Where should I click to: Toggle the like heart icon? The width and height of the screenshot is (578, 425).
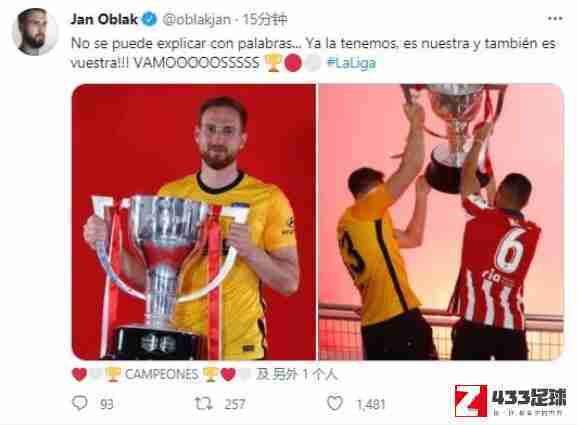(x=335, y=403)
